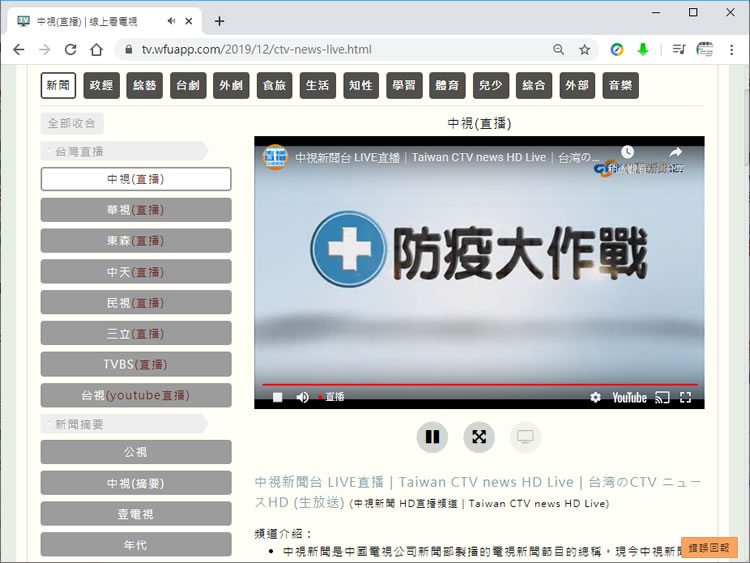
Task: Choose the 中視(直播) channel
Action: coord(136,179)
